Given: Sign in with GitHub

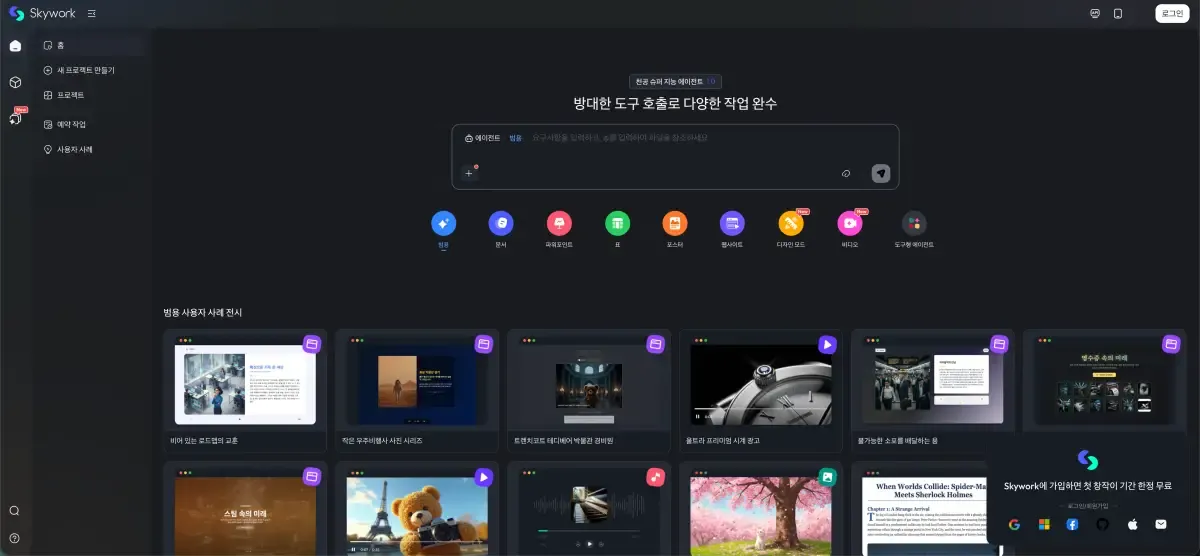Looking at the screenshot, I should pos(1102,524).
